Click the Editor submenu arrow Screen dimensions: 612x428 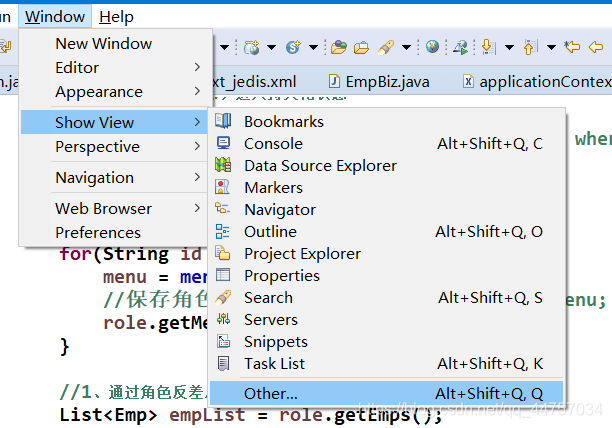pyautogui.click(x=197, y=67)
